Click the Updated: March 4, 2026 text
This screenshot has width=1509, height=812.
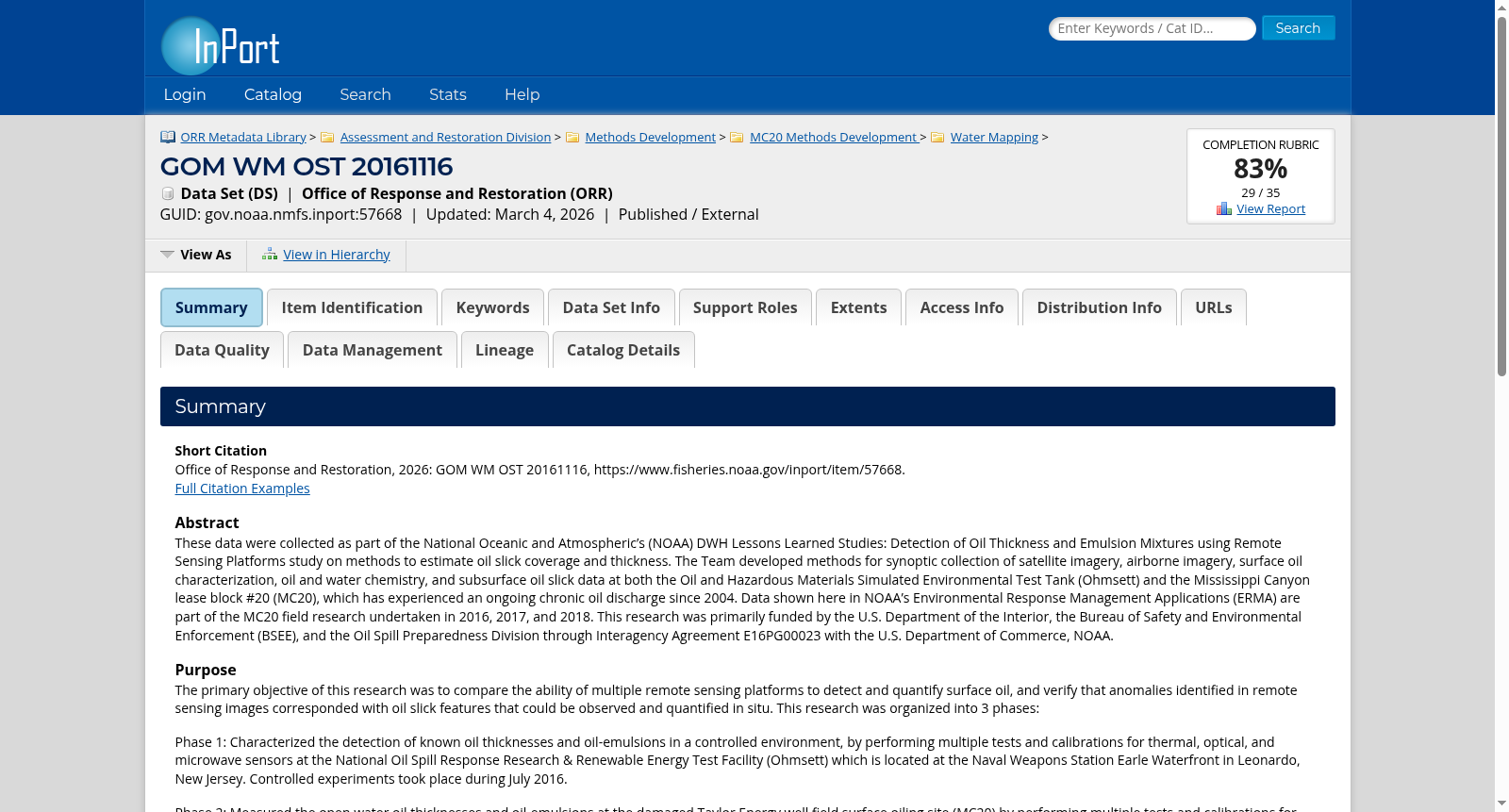click(510, 214)
